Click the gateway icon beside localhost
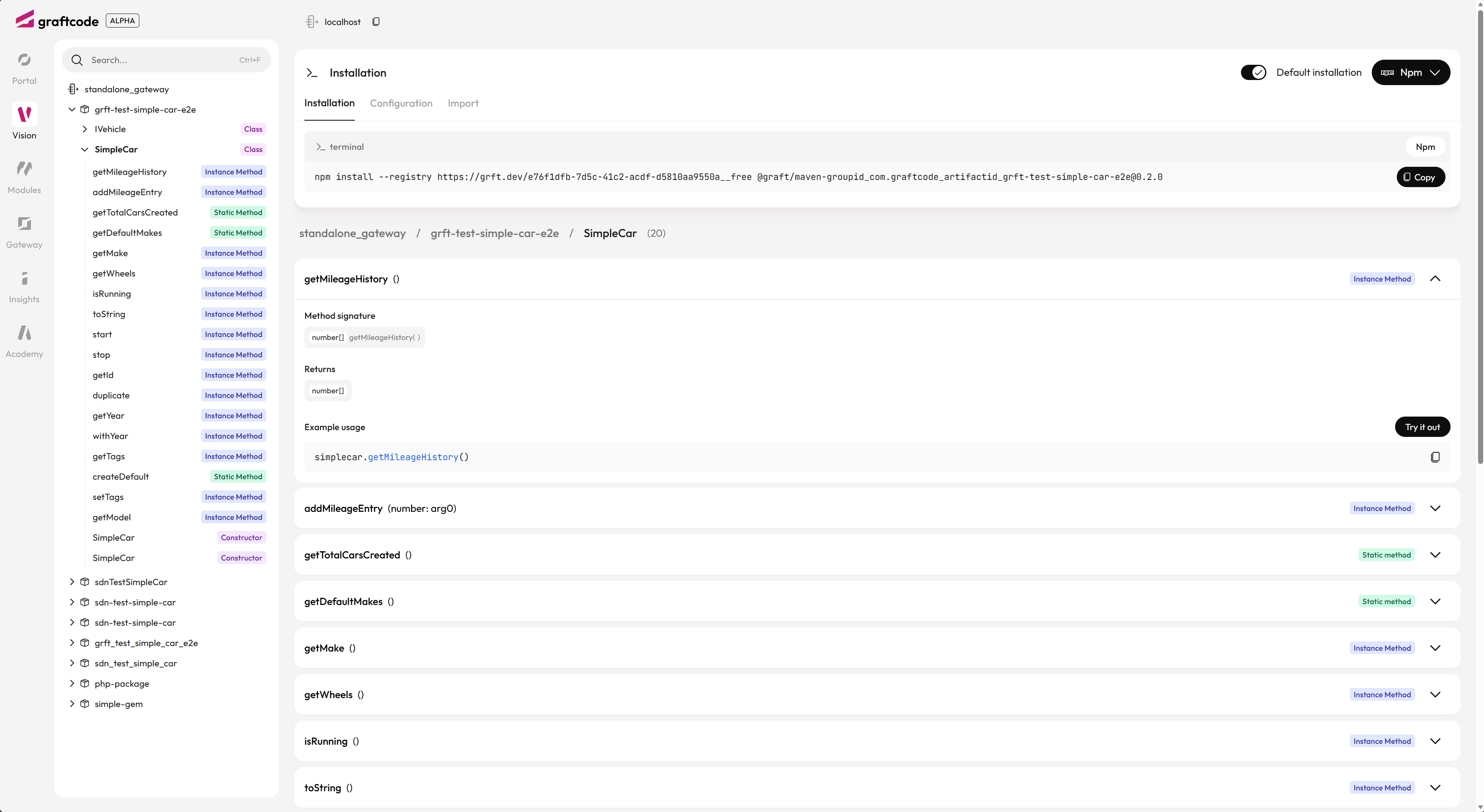 tap(312, 22)
